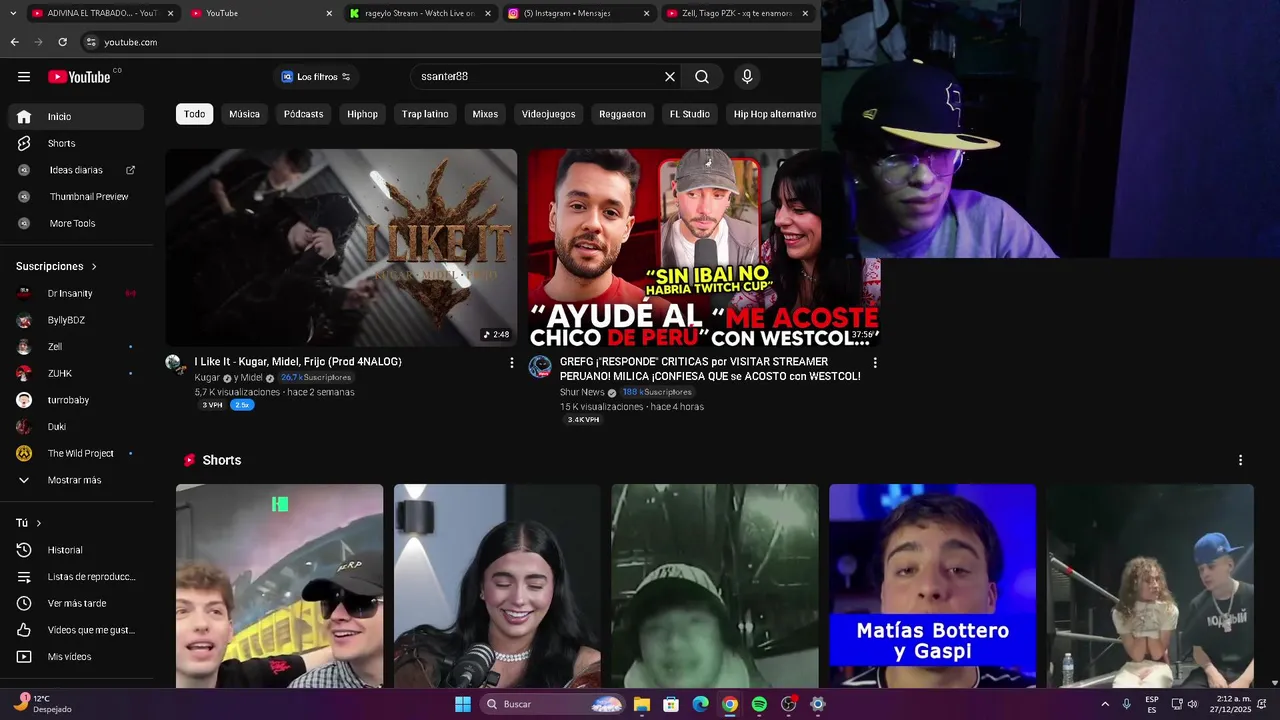The height and width of the screenshot is (720, 1280).
Task: Open Listas de reproducción
Action: coord(76,577)
